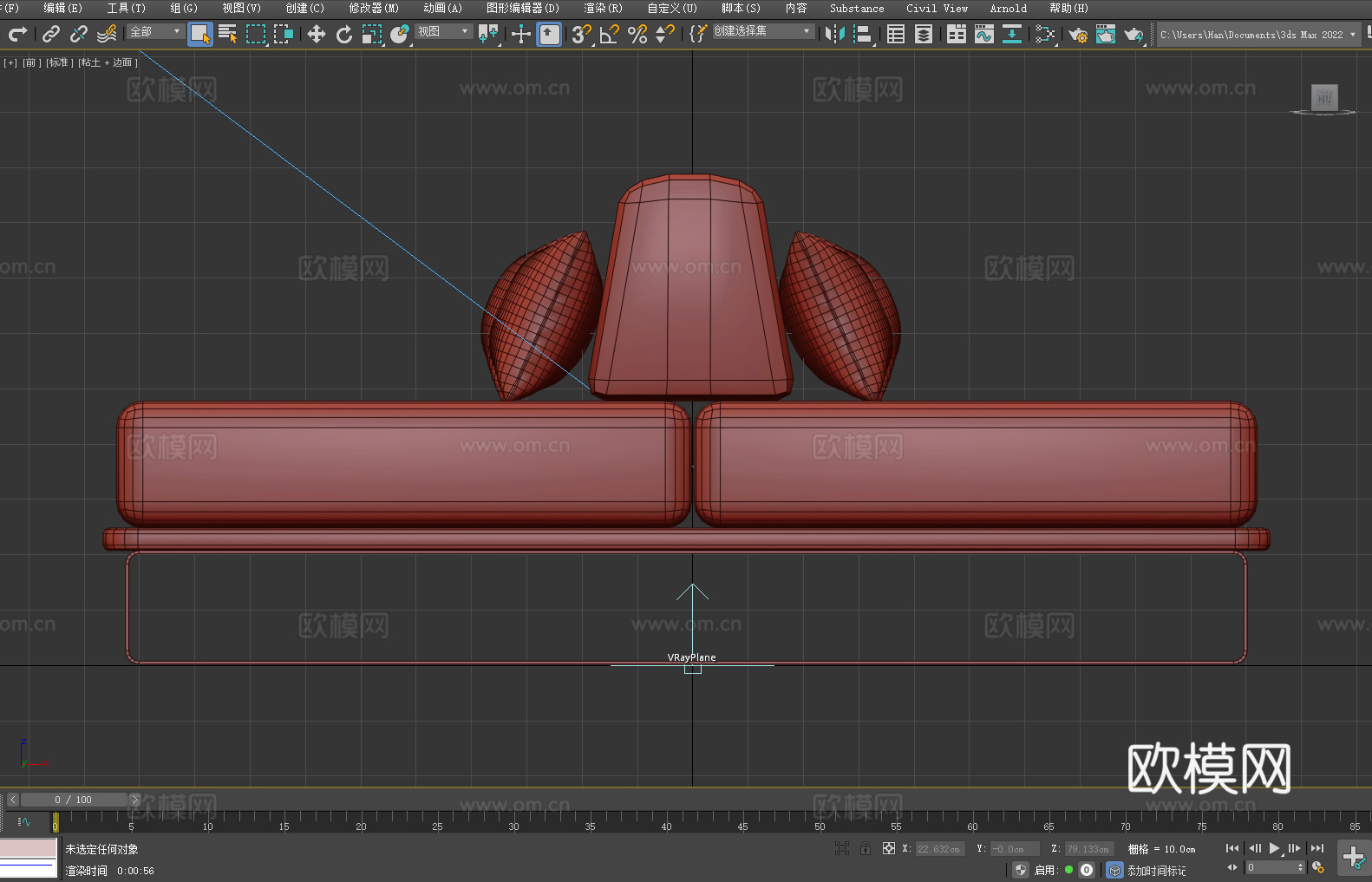Image resolution: width=1372 pixels, height=882 pixels.
Task: Open Select by Name list icon
Action: [228, 35]
